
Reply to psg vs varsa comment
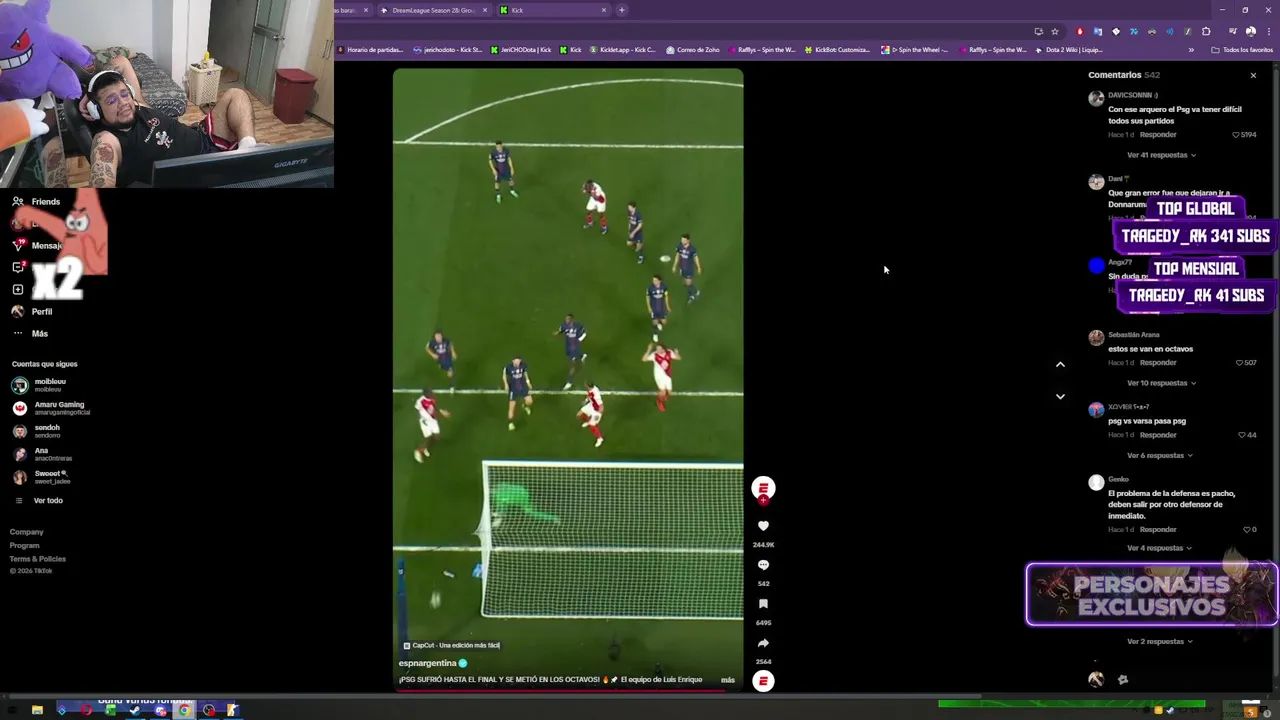tap(1158, 435)
